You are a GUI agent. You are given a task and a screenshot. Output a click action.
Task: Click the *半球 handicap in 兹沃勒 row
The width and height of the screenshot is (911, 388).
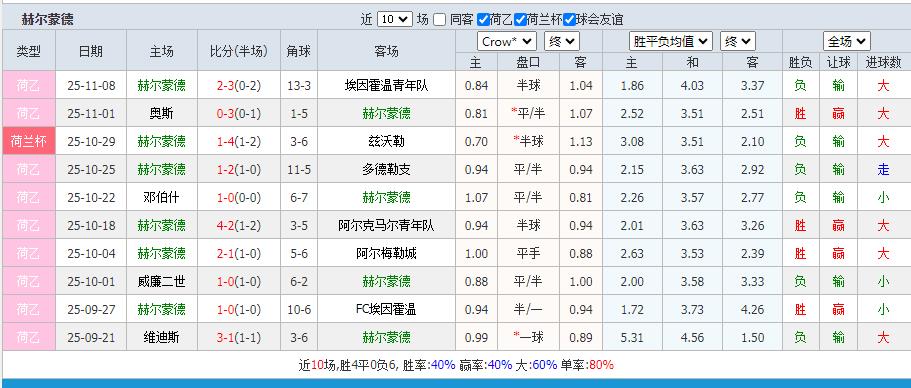tap(528, 142)
